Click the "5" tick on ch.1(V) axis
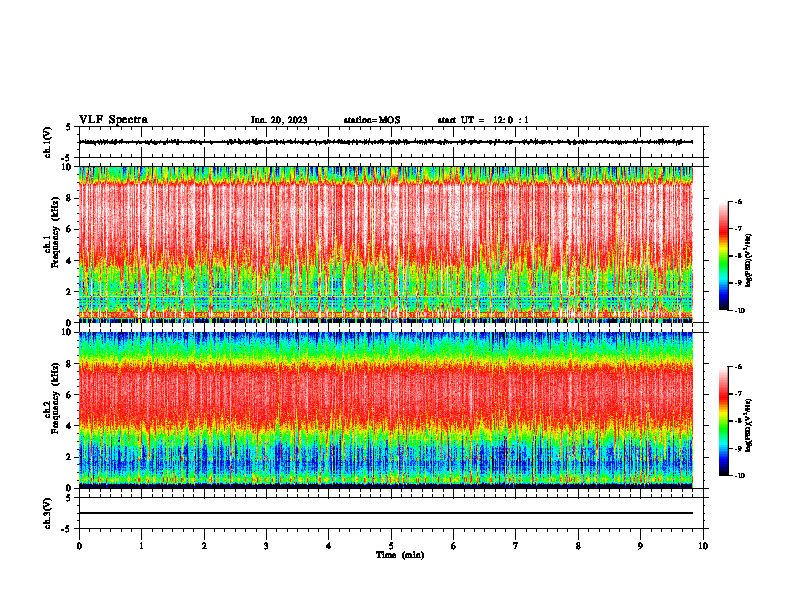The width and height of the screenshot is (792, 612). [68, 128]
